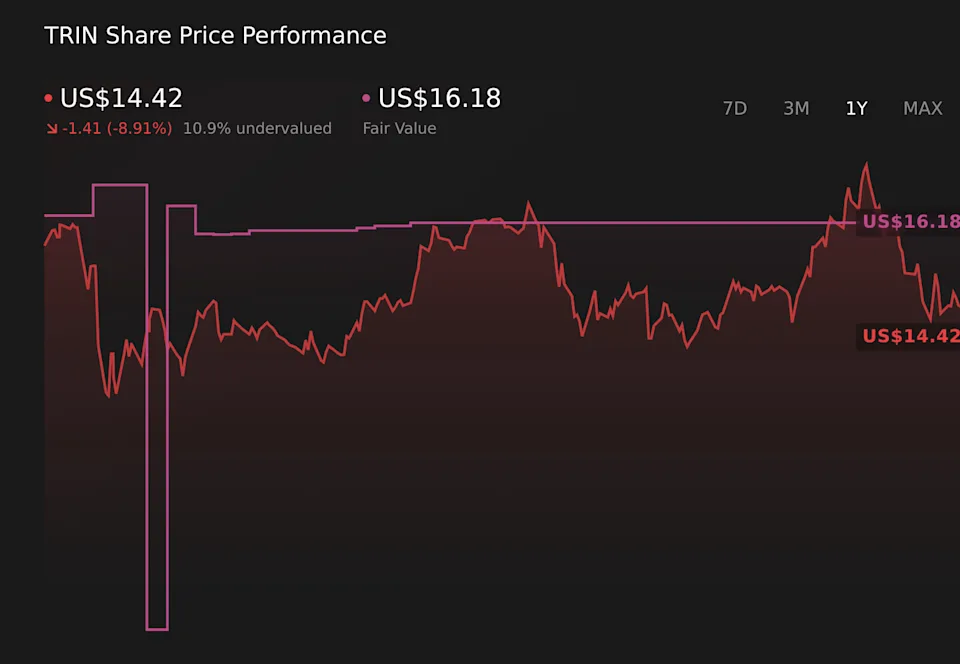960x664 pixels.
Task: Click the pink US$16.18 label on chart
Action: tap(910, 221)
